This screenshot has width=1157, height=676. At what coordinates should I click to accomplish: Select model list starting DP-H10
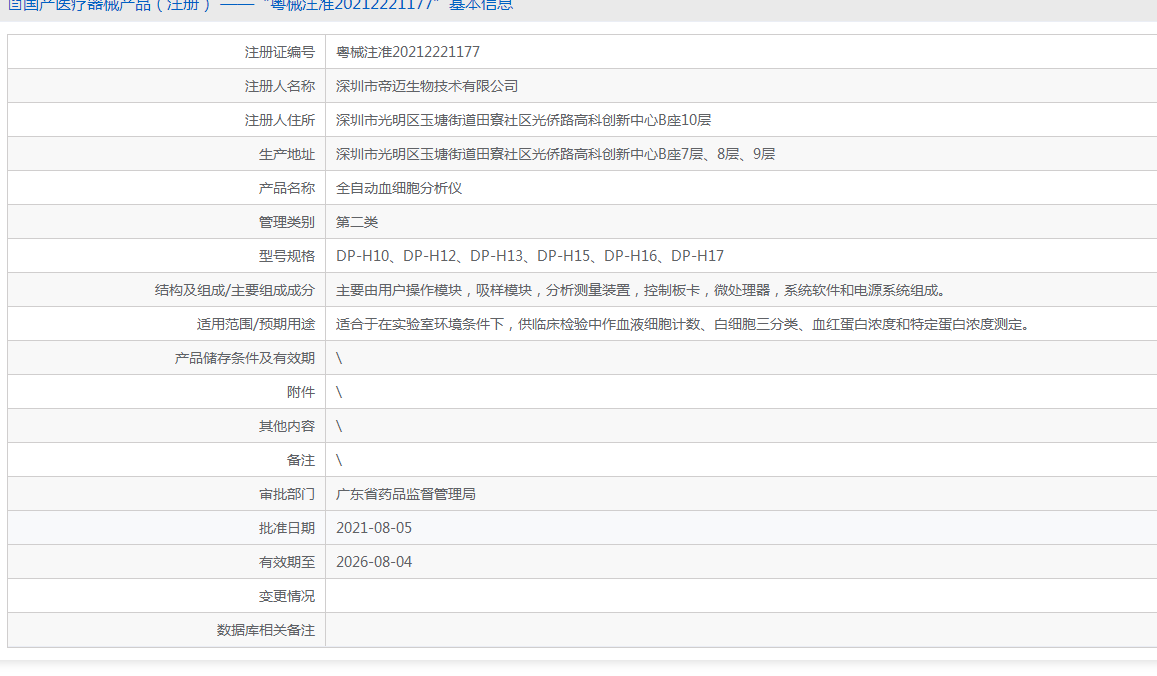pyautogui.click(x=530, y=255)
